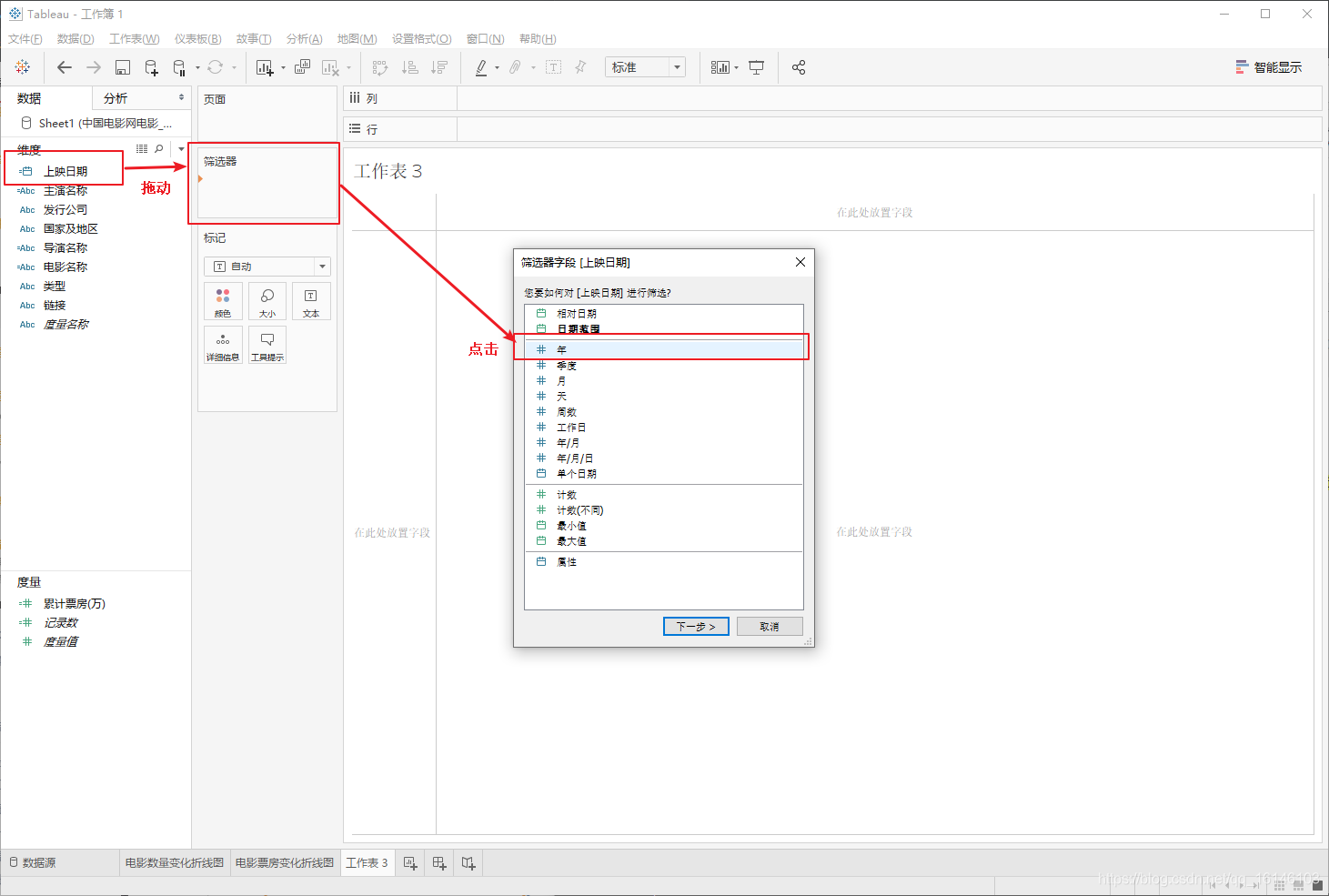This screenshot has height=896, width=1329.
Task: Click the sort ascending icon
Action: point(410,67)
